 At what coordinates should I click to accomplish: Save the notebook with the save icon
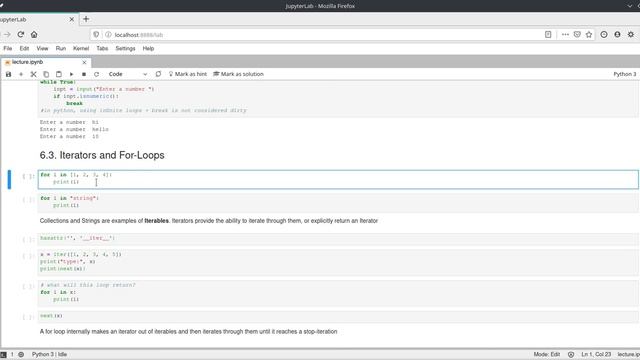[x=8, y=74]
